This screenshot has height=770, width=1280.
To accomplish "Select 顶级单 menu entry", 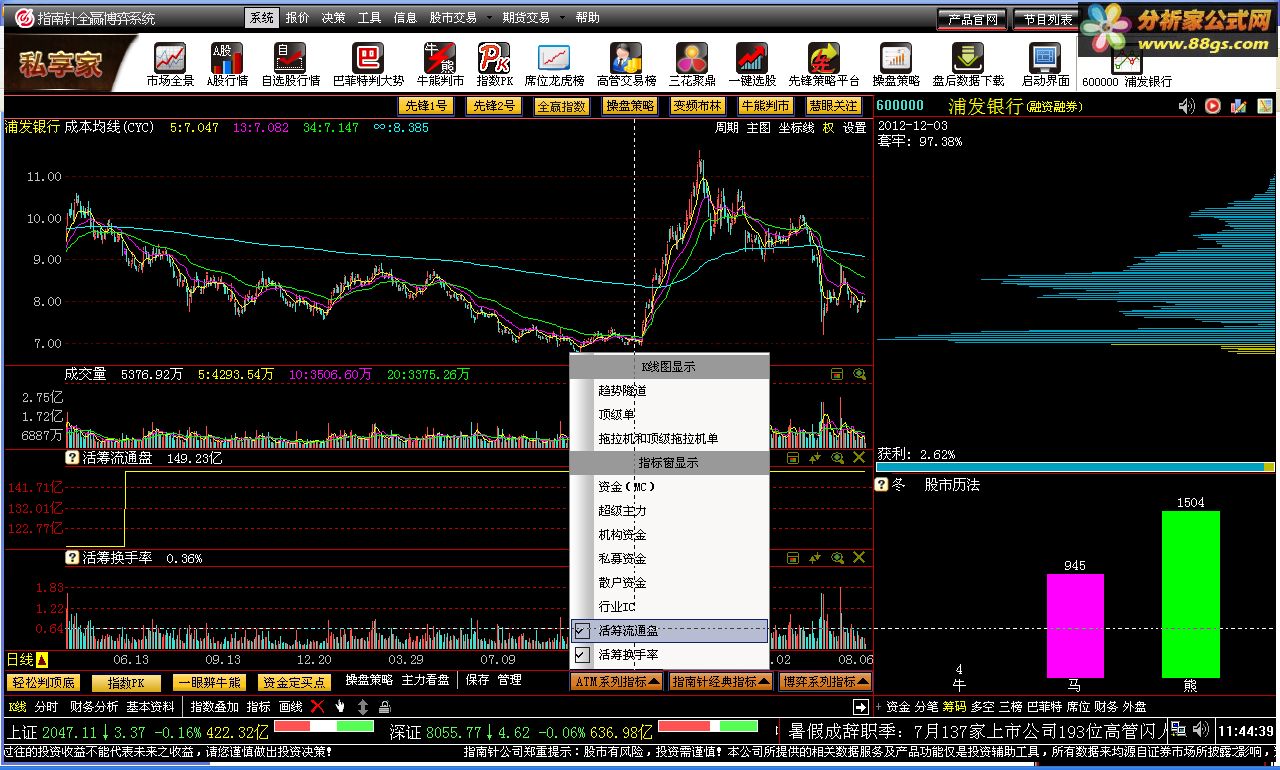I will tap(669, 415).
